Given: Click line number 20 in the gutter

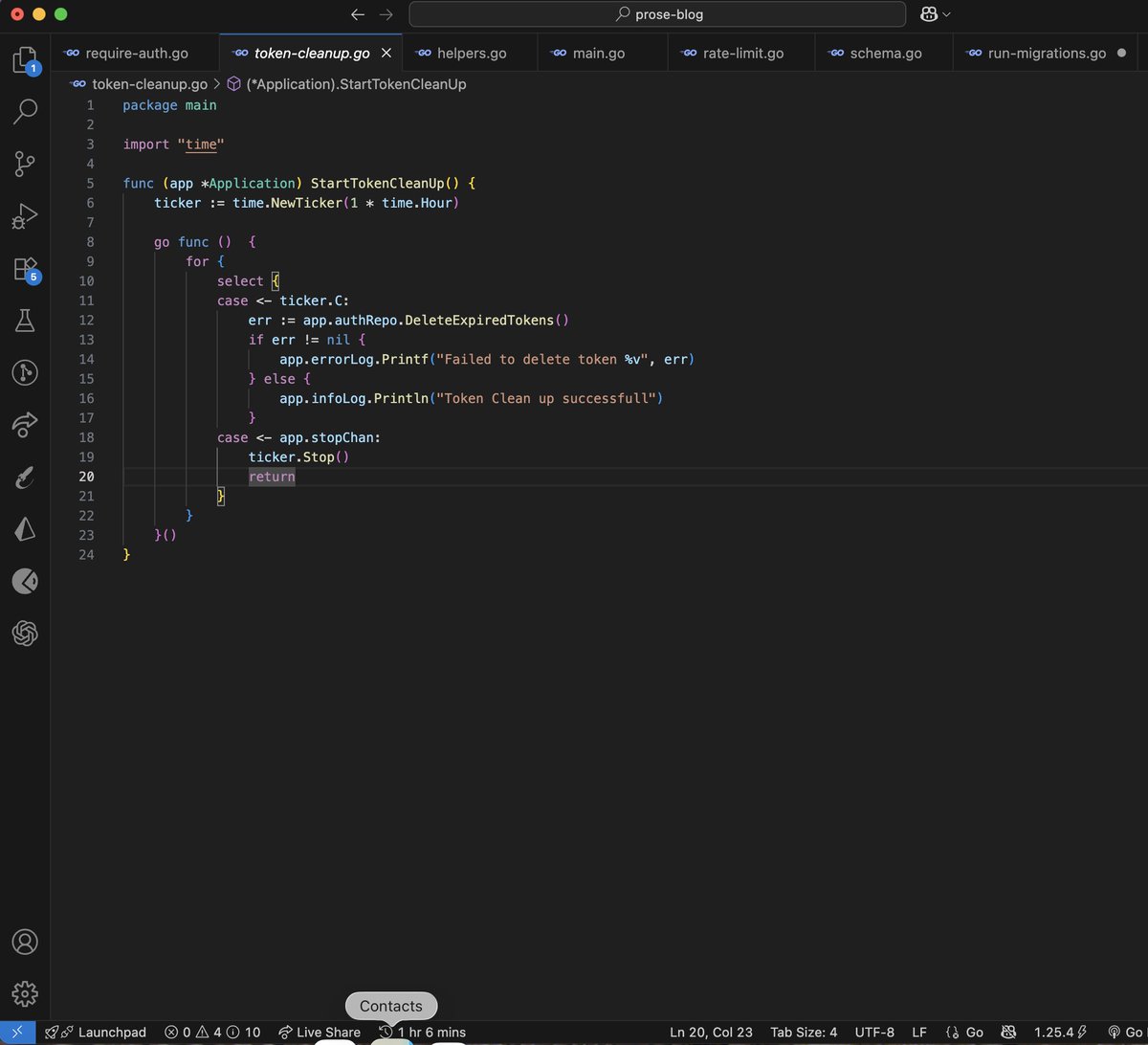Looking at the screenshot, I should 86,477.
